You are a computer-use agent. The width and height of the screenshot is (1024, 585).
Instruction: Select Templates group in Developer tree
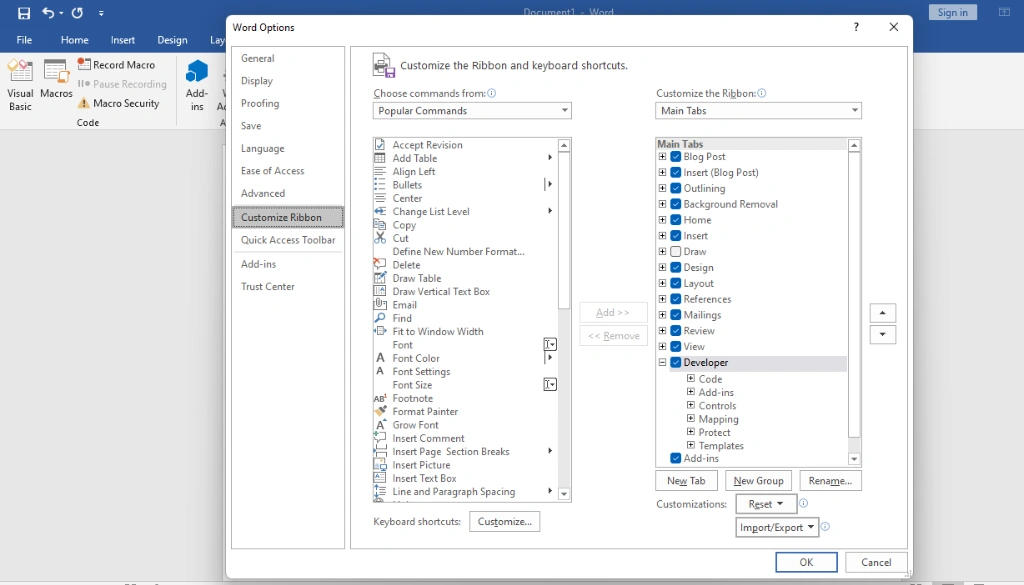pyautogui.click(x=721, y=446)
